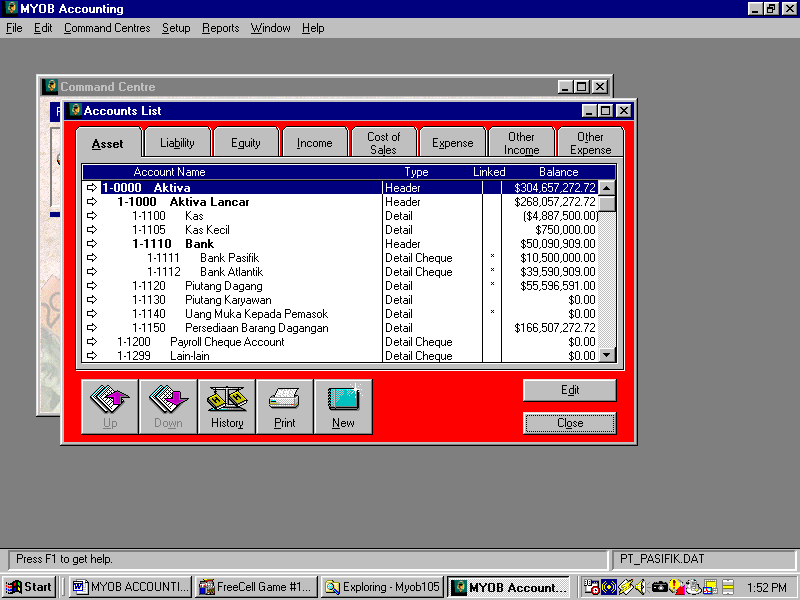Open the File menu
The height and width of the screenshot is (600, 800).
pos(14,28)
